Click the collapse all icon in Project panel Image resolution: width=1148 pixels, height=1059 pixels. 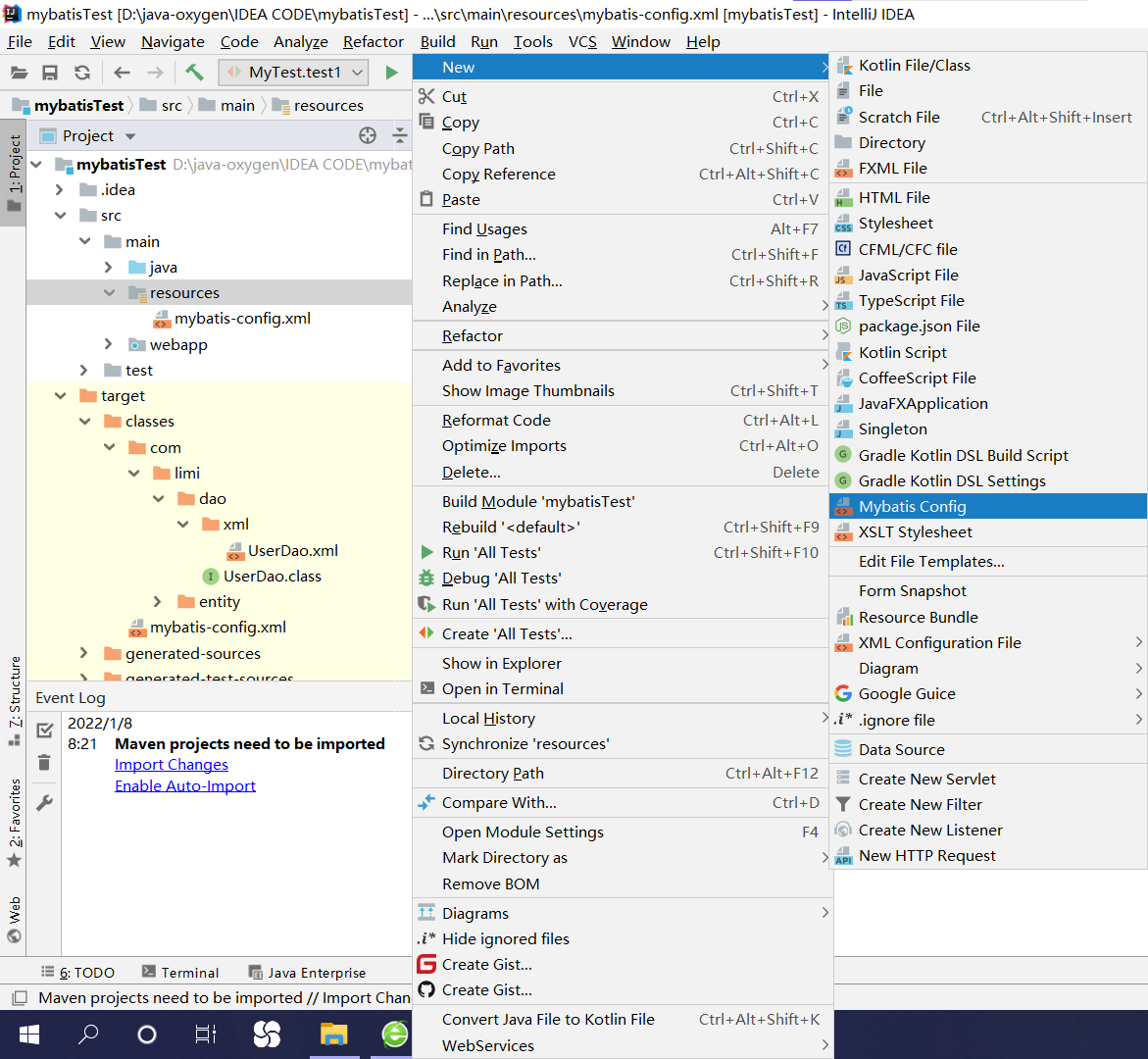click(x=400, y=135)
